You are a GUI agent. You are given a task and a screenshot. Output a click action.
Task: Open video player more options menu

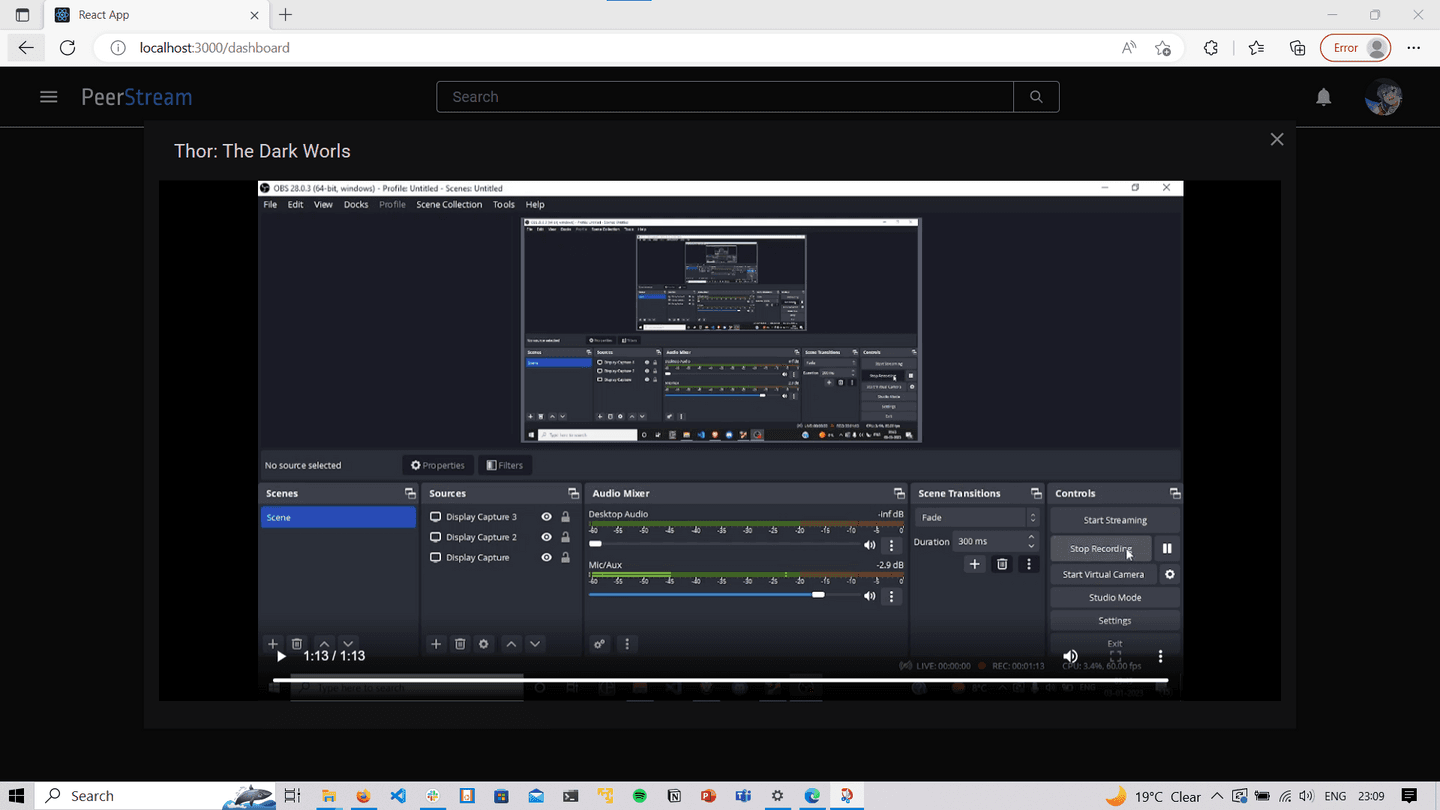click(x=1160, y=656)
